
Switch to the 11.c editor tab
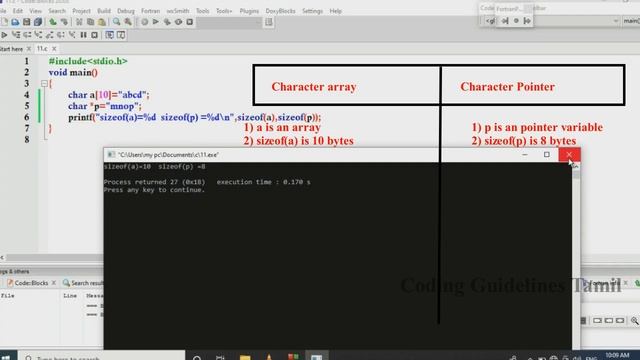pyautogui.click(x=42, y=49)
